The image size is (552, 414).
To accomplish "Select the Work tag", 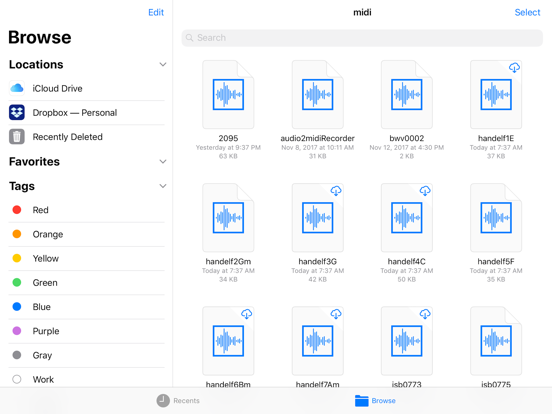I will point(87,380).
